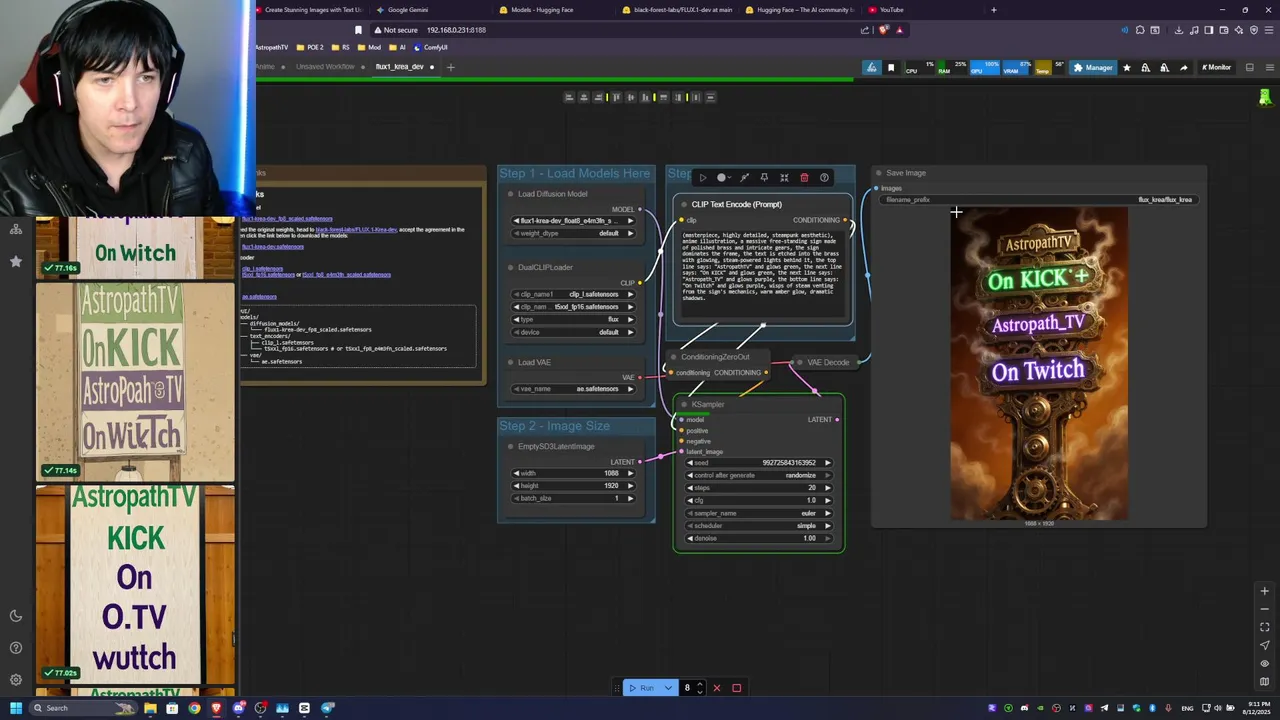Change the DualCLIPLoader device selector
Viewport: 1280px width, 720px height.
tap(574, 332)
